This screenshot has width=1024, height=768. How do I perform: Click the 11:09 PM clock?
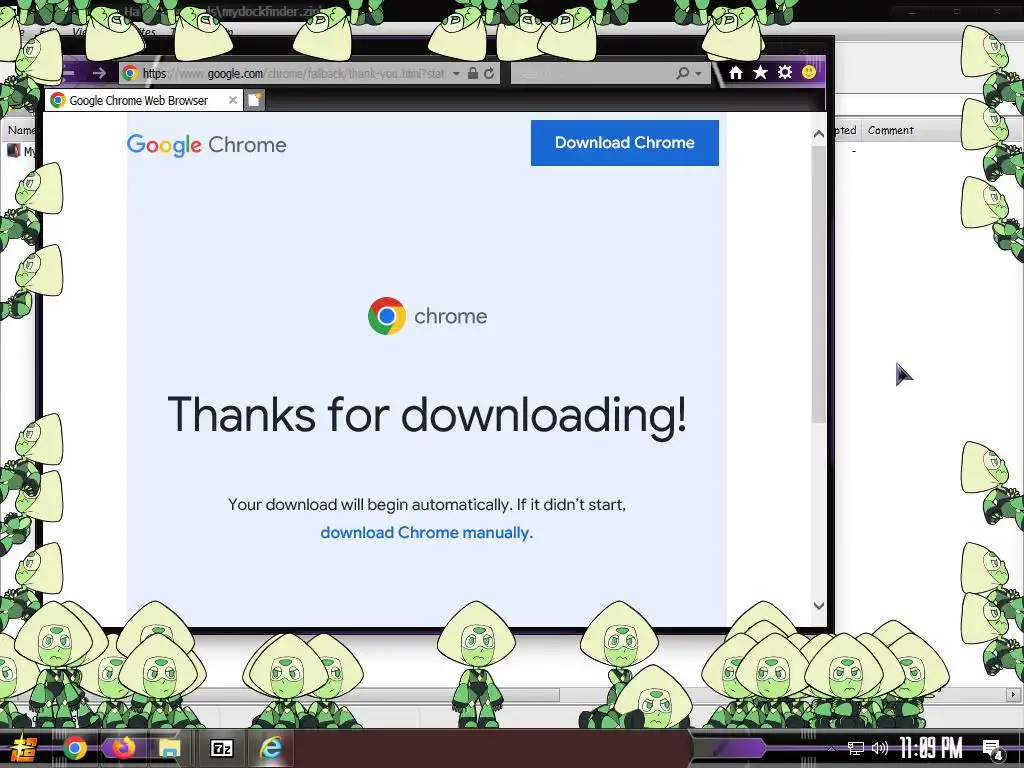click(x=931, y=748)
